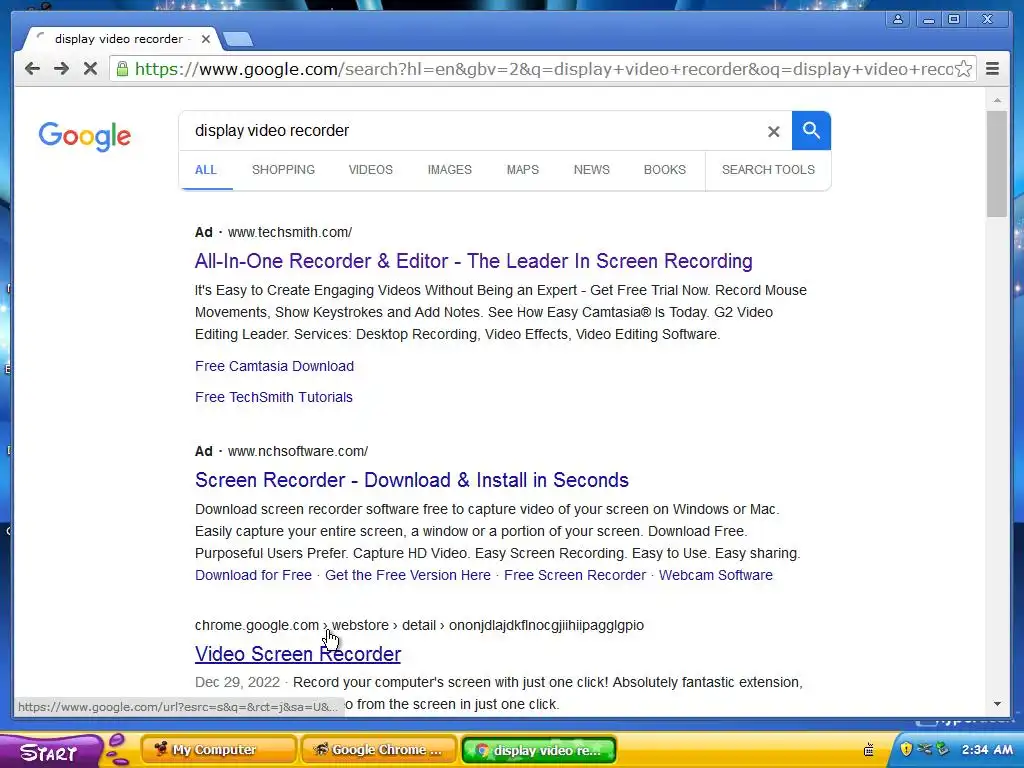Click the 2:34 AM taskbar clock

987,749
